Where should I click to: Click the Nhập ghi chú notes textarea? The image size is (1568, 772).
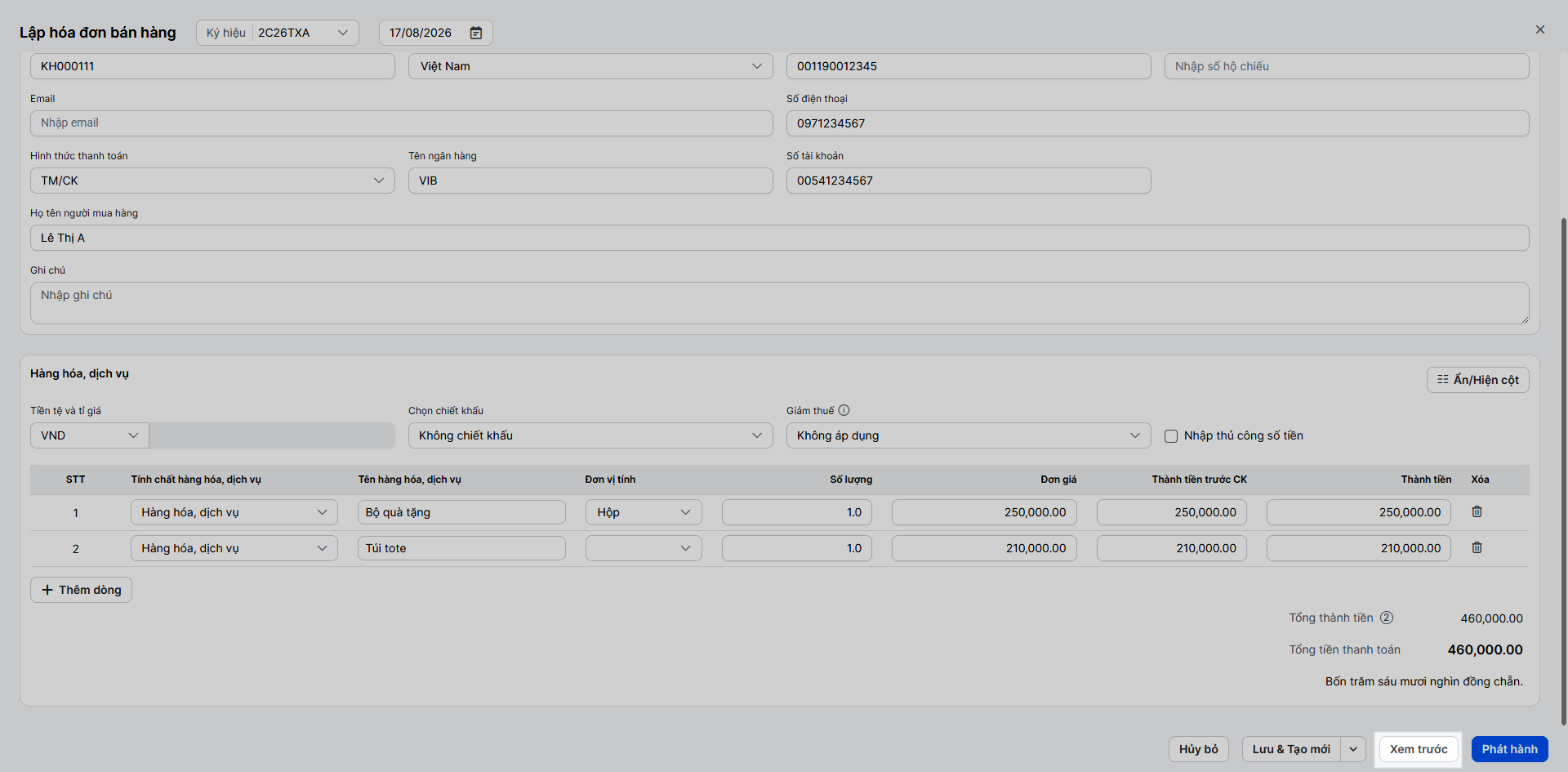(780, 303)
